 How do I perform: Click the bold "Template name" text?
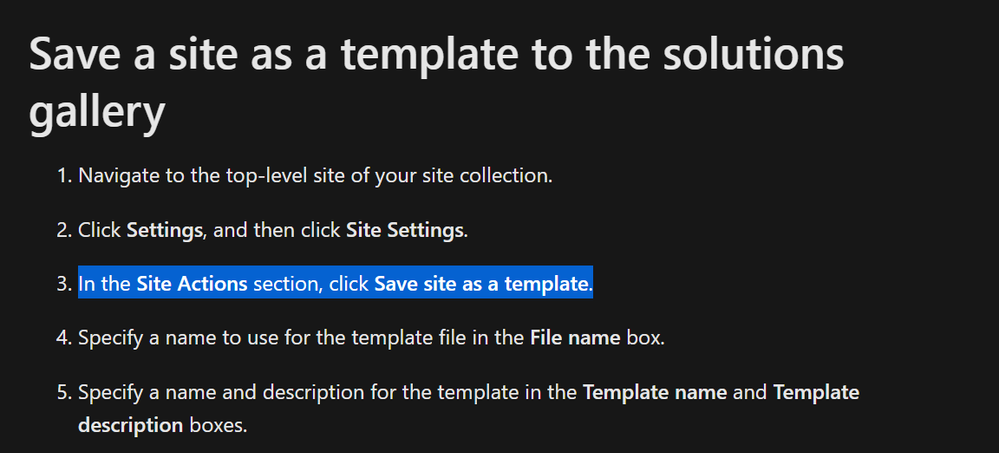coord(655,392)
